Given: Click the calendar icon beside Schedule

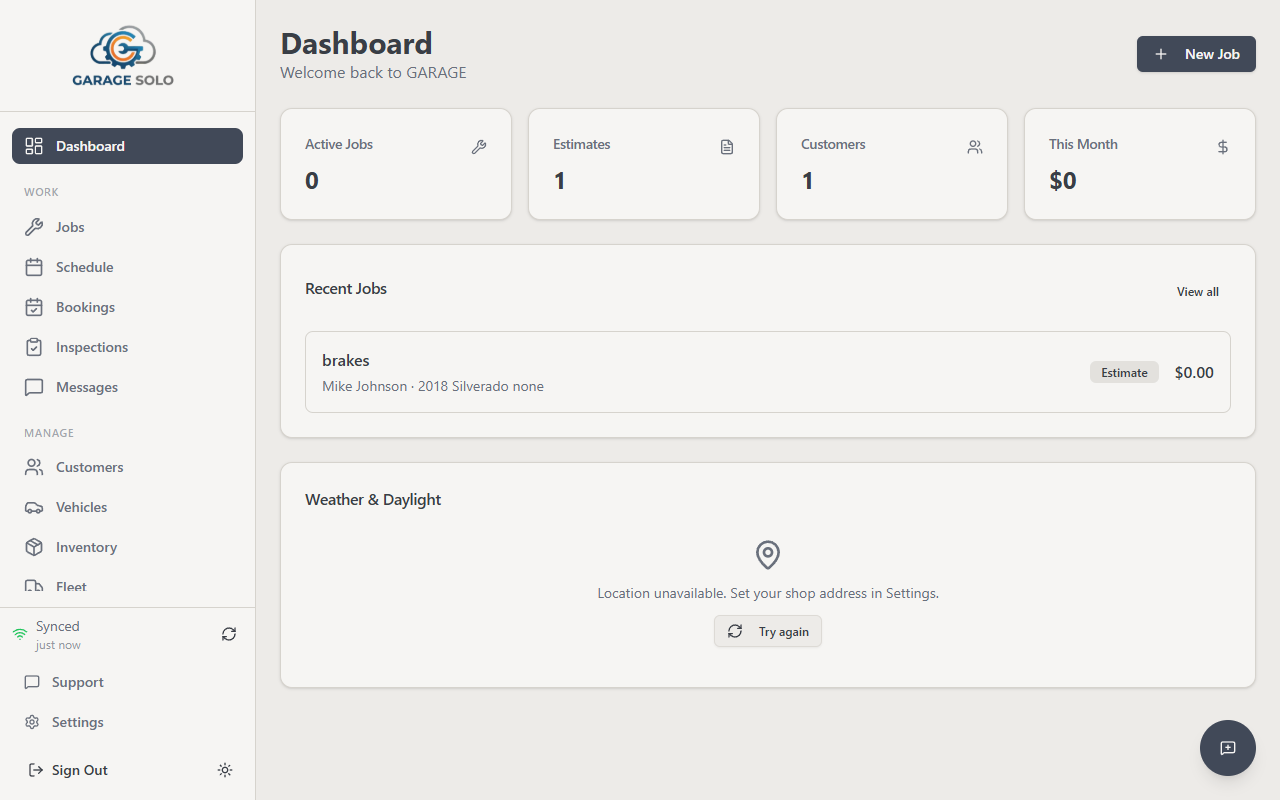Looking at the screenshot, I should coord(34,267).
